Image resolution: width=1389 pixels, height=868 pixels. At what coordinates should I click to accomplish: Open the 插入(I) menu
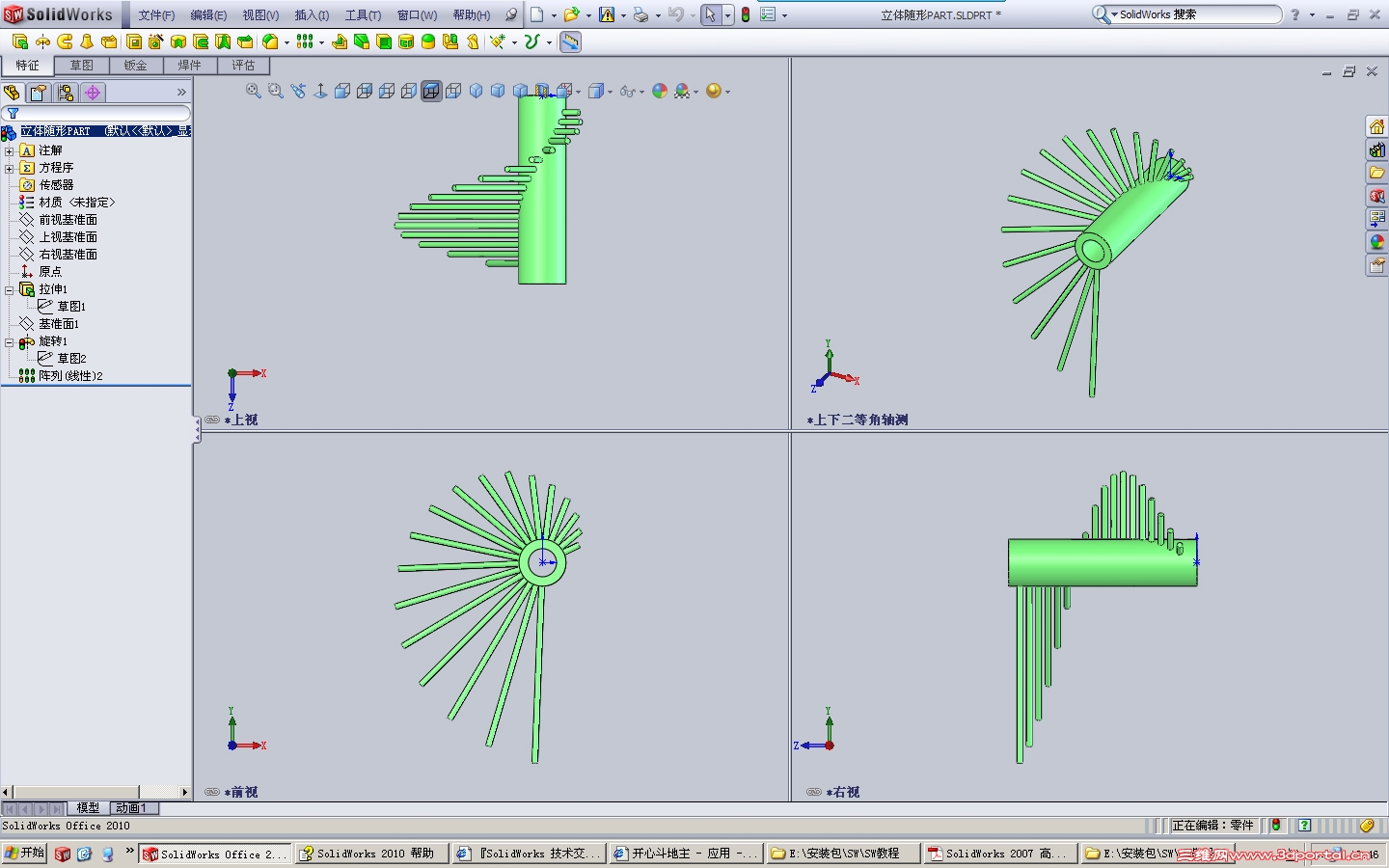coord(312,15)
